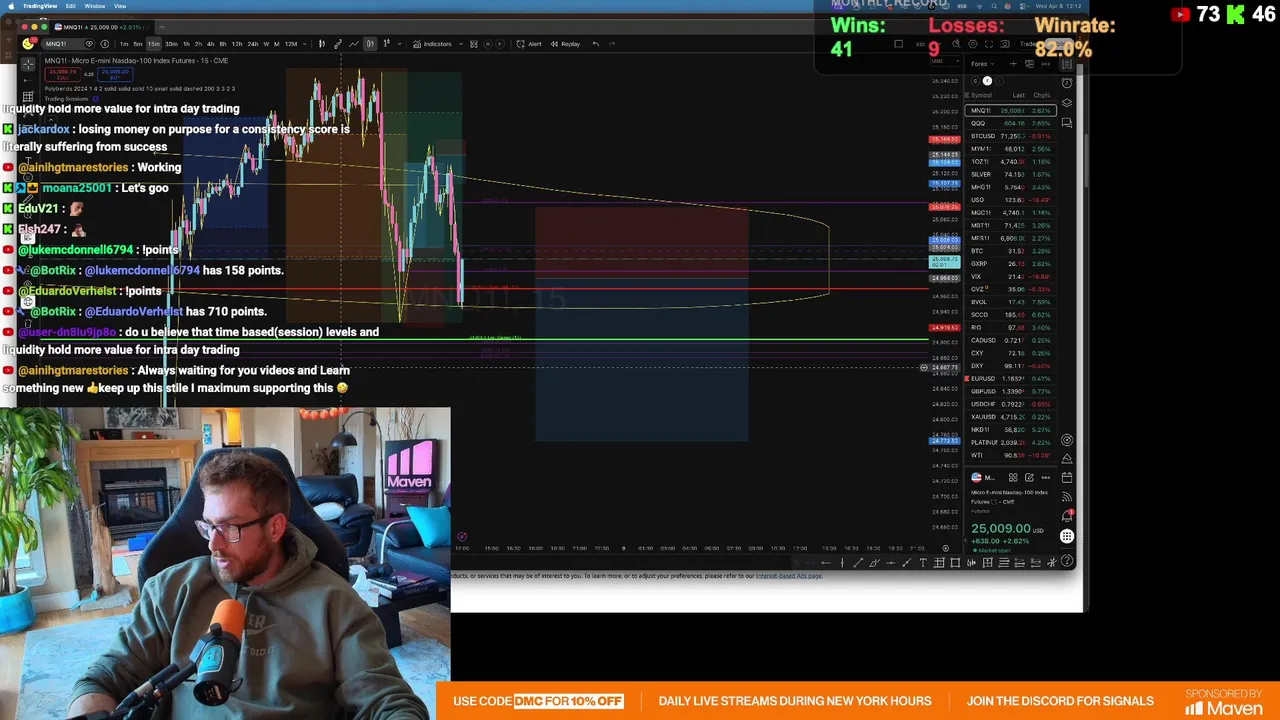The width and height of the screenshot is (1280, 720).
Task: Open the Window menu
Action: (95, 6)
